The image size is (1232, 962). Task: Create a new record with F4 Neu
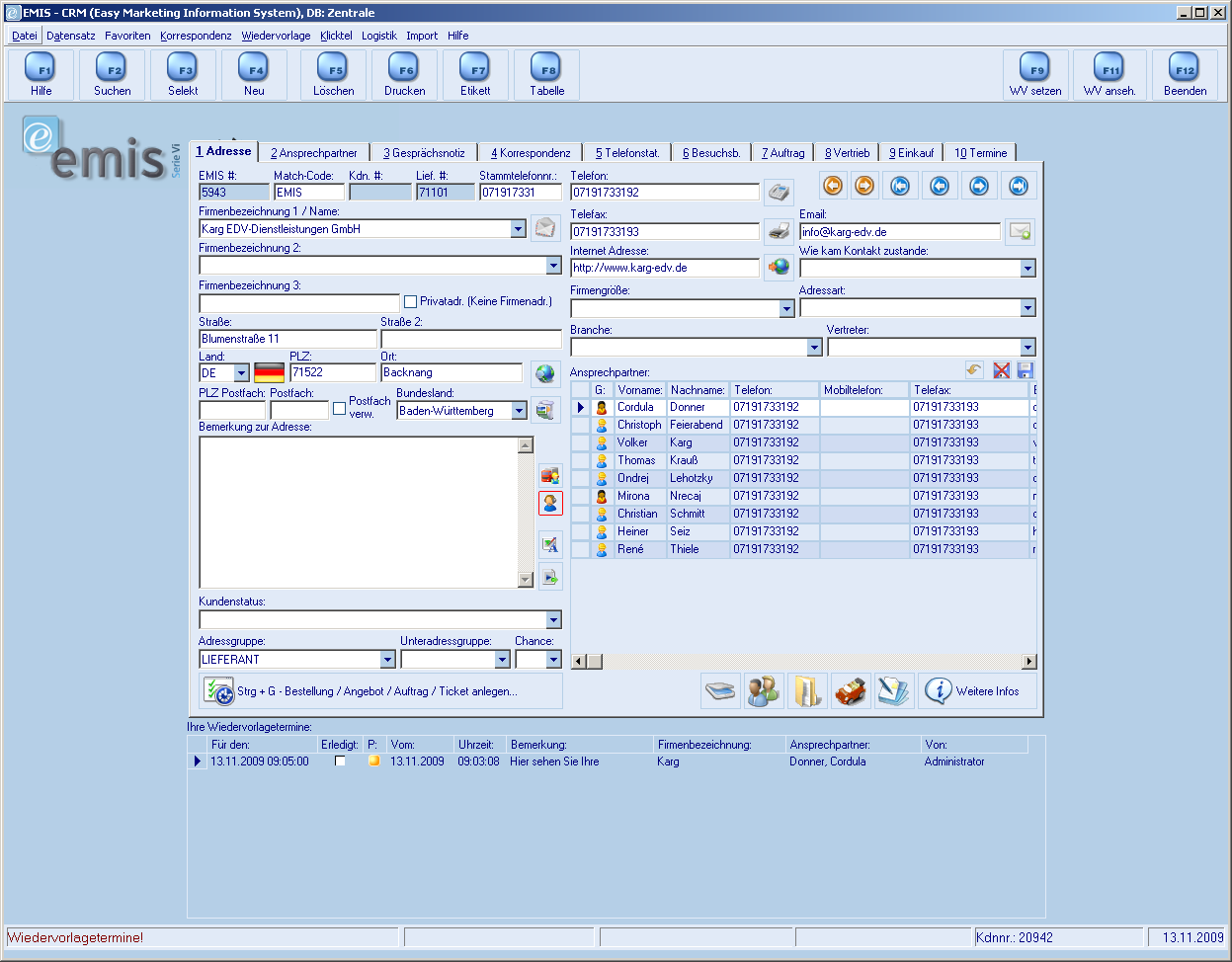[254, 75]
